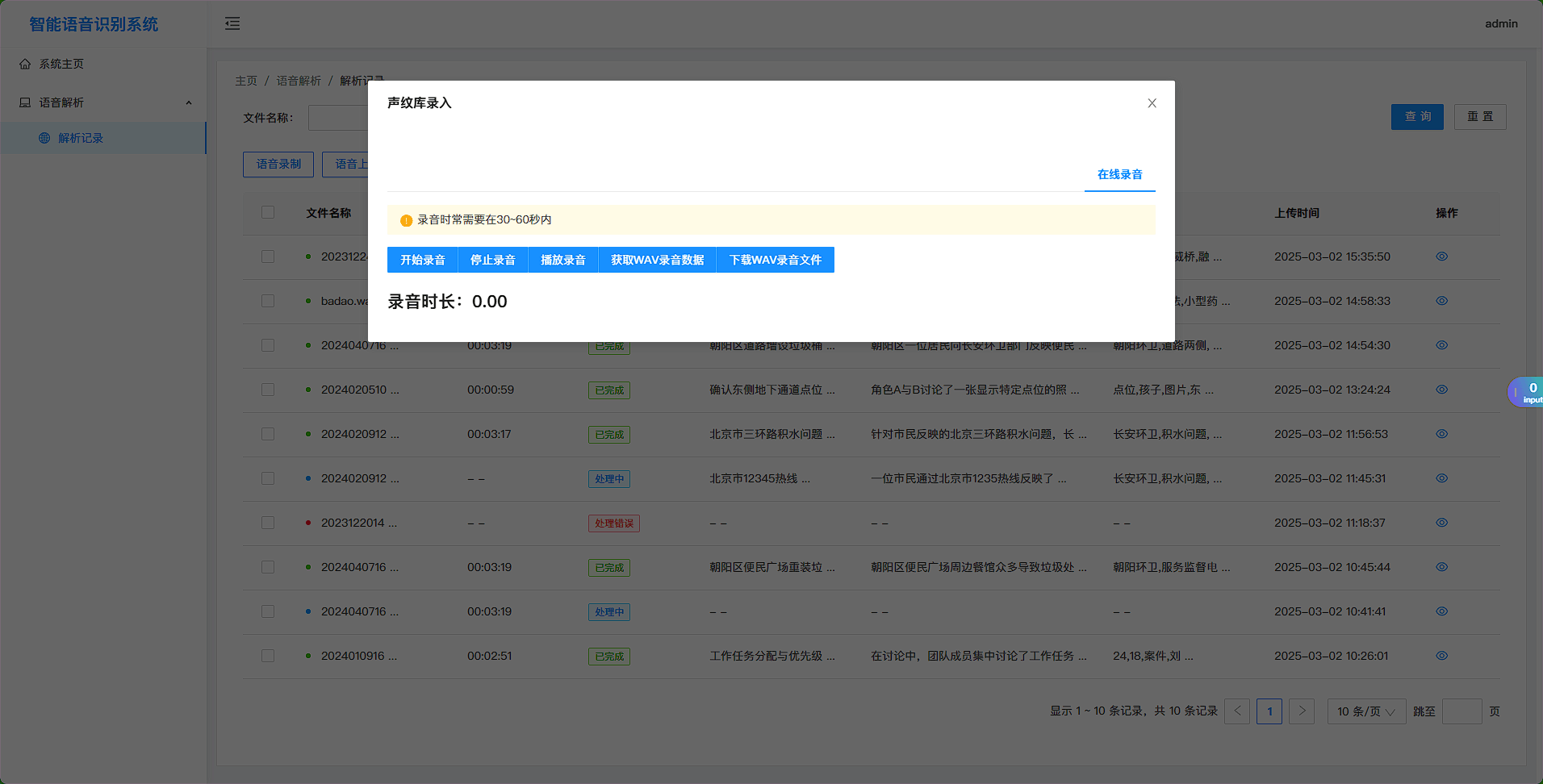The image size is (1543, 784).
Task: Go to previous page arrow
Action: (1237, 711)
